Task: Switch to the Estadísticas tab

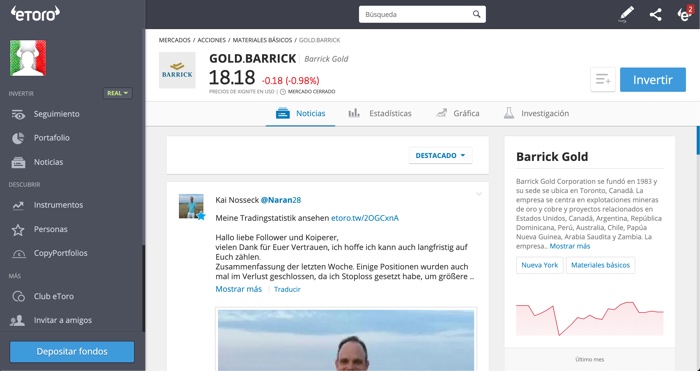Action: coord(380,113)
